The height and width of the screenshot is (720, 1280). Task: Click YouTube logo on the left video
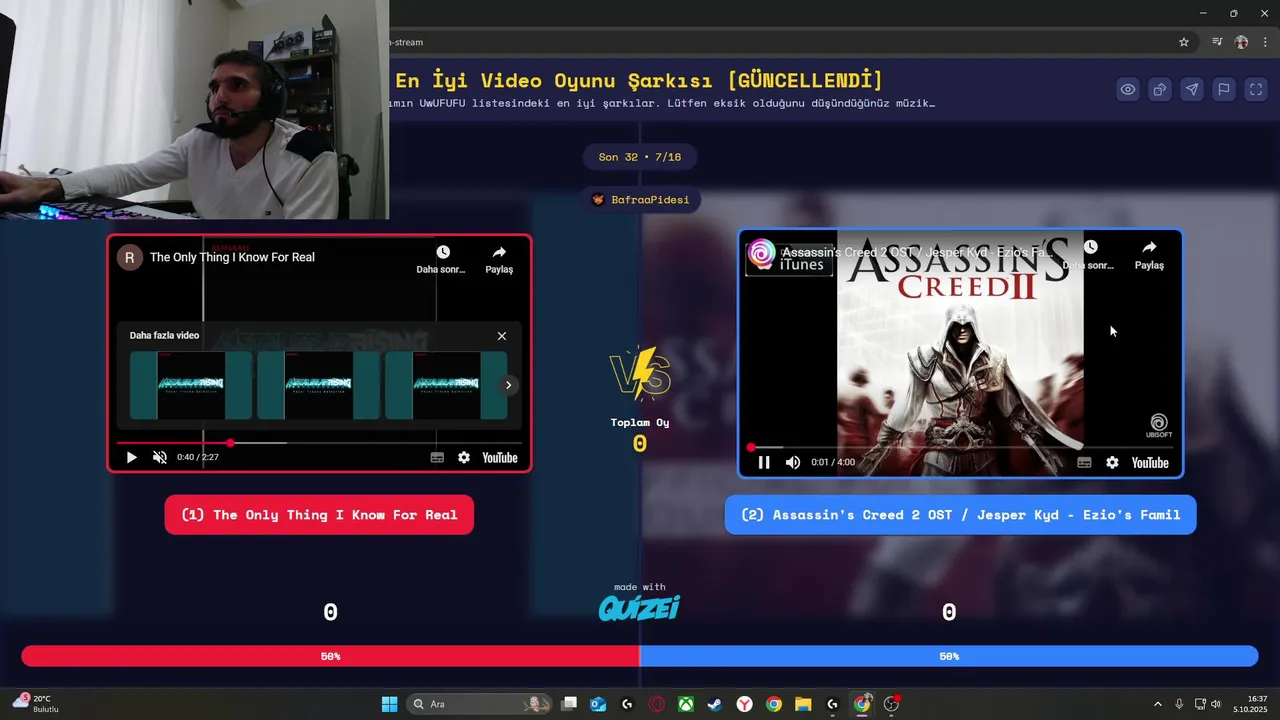[500, 457]
